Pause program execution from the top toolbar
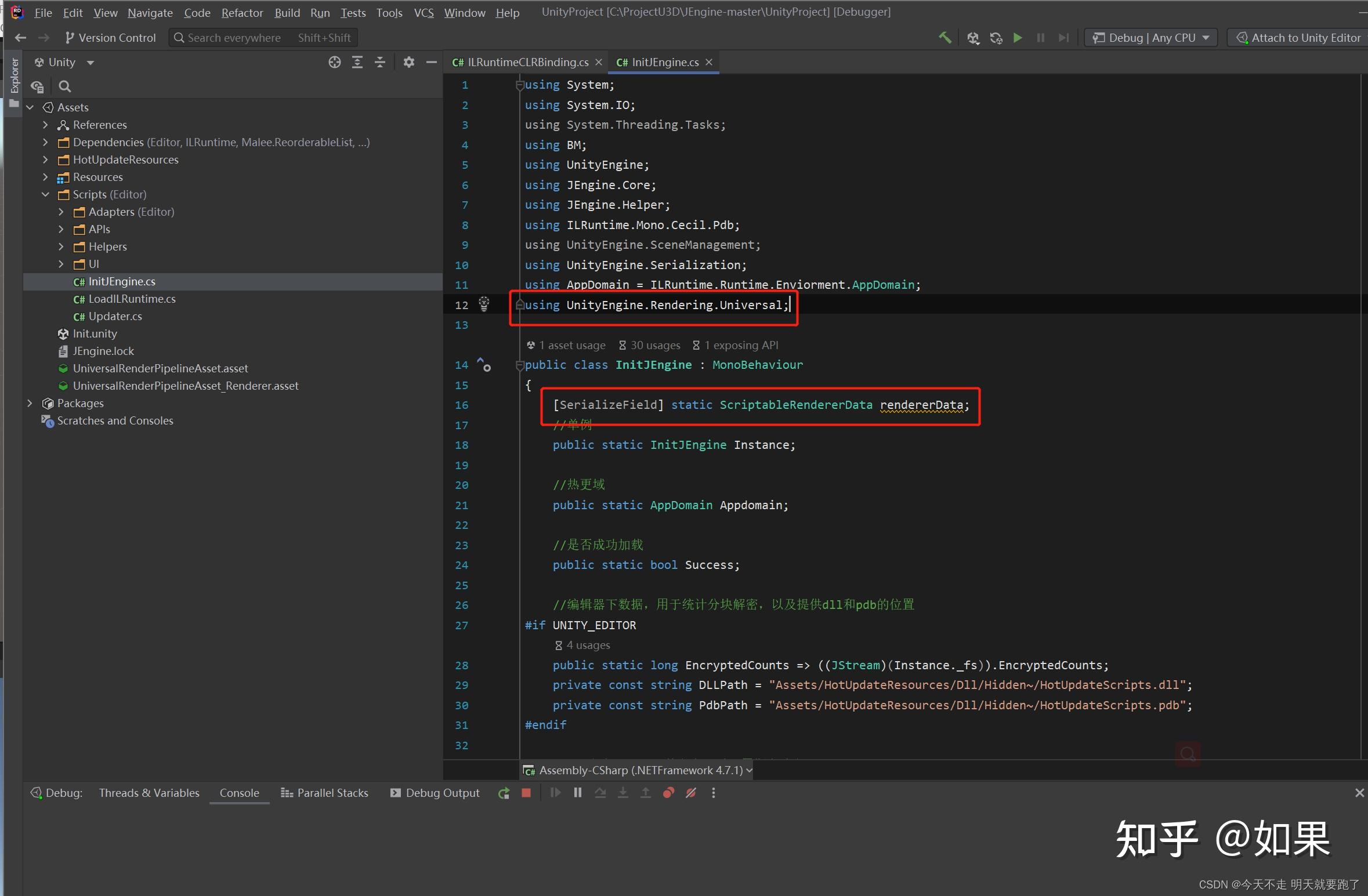Image resolution: width=1368 pixels, height=896 pixels. coord(1040,37)
